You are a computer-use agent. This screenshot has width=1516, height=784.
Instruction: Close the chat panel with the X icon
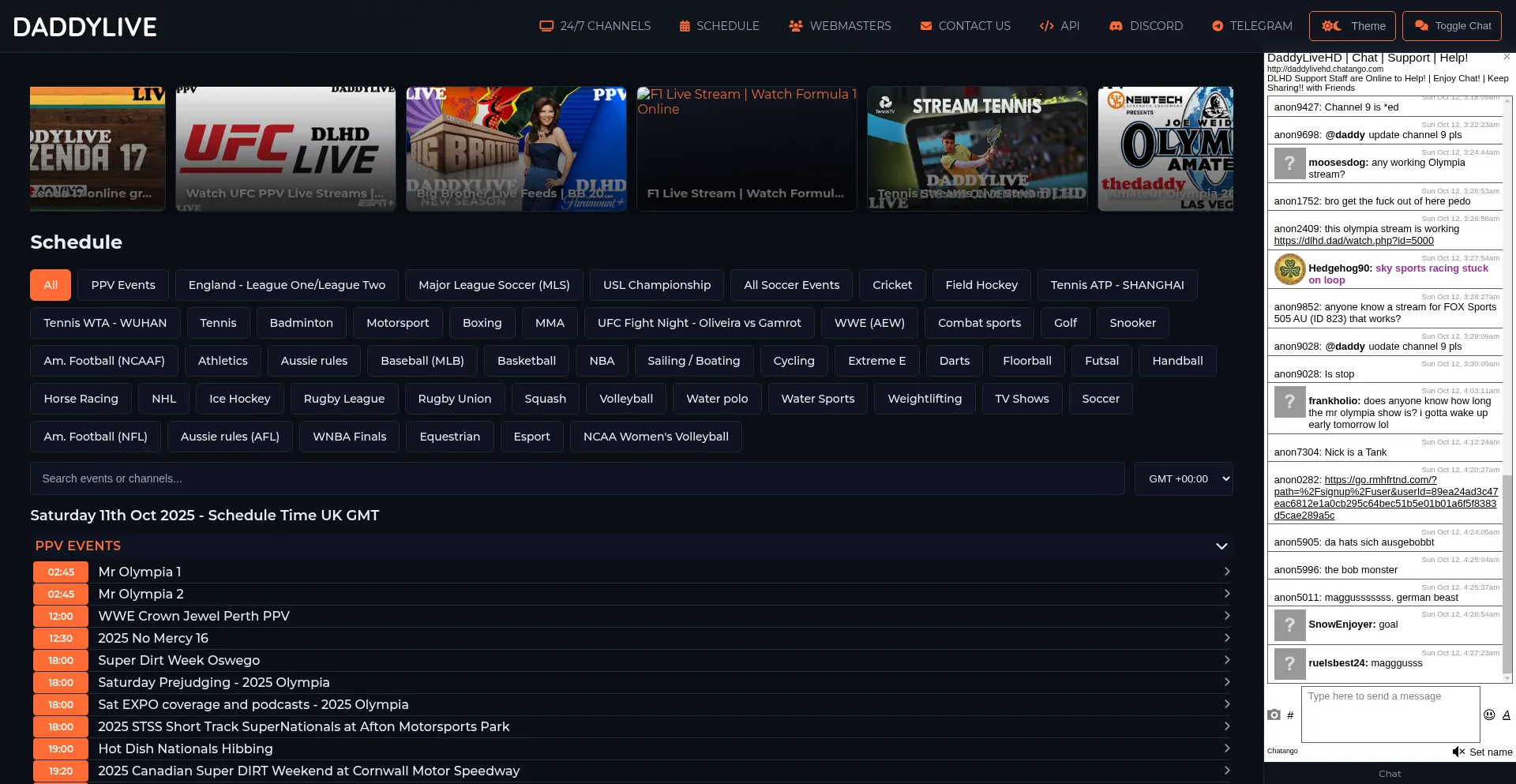pos(1507,57)
